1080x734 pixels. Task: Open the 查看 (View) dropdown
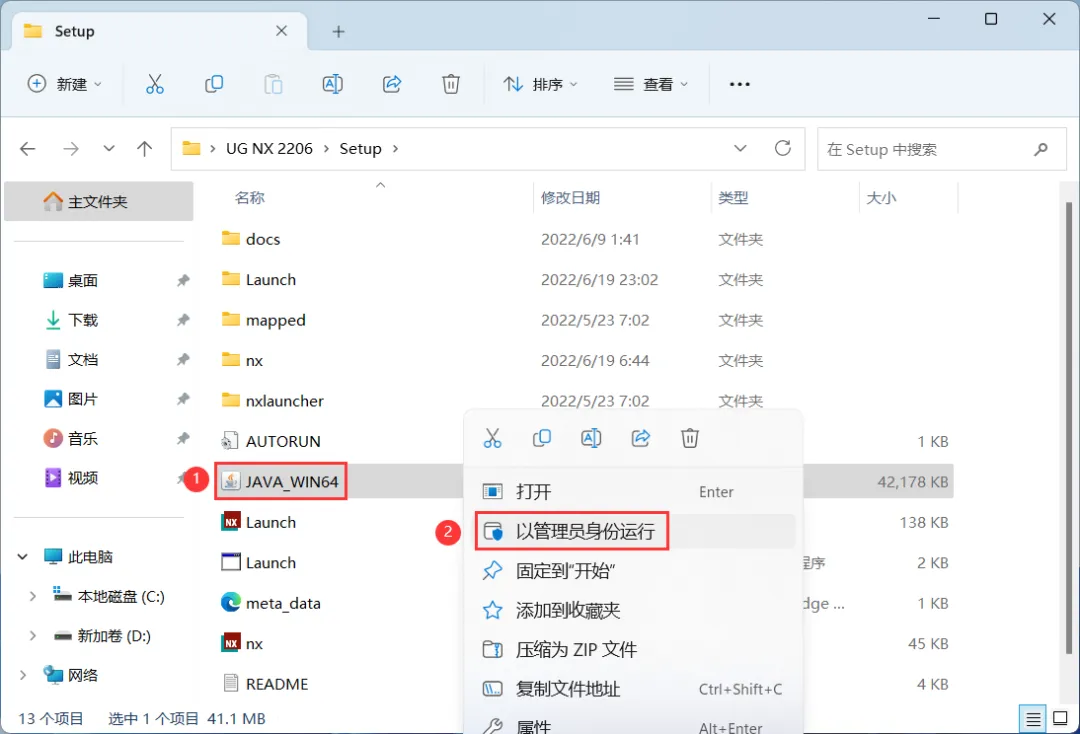click(x=651, y=84)
